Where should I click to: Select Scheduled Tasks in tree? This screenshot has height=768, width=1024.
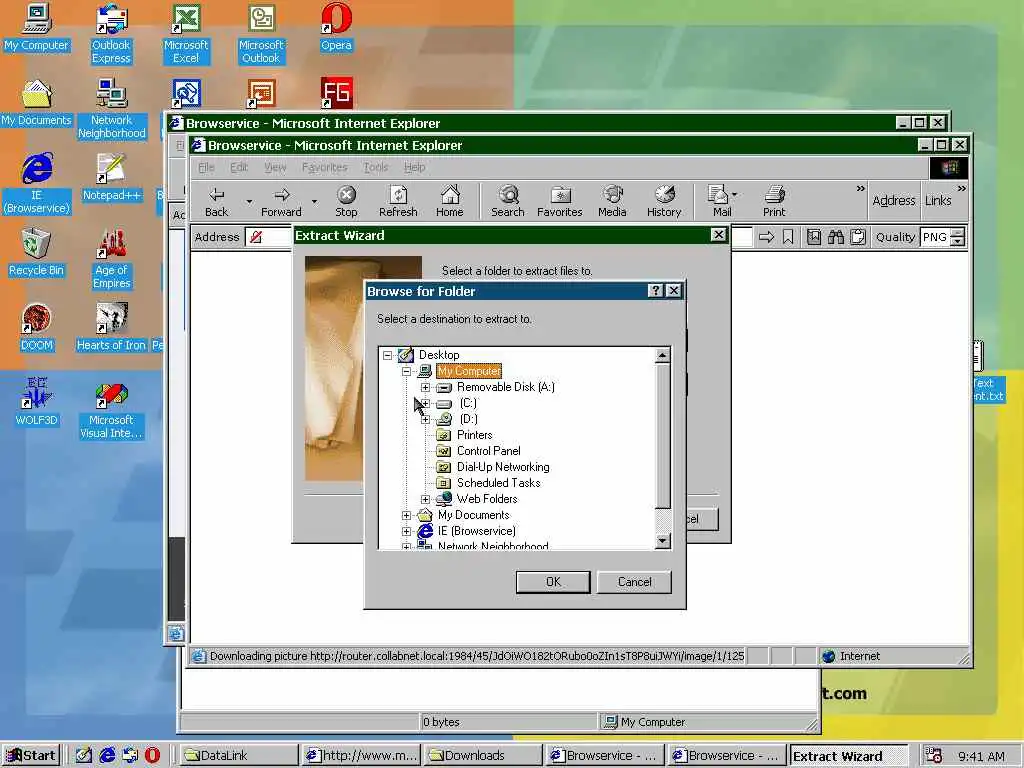498,483
